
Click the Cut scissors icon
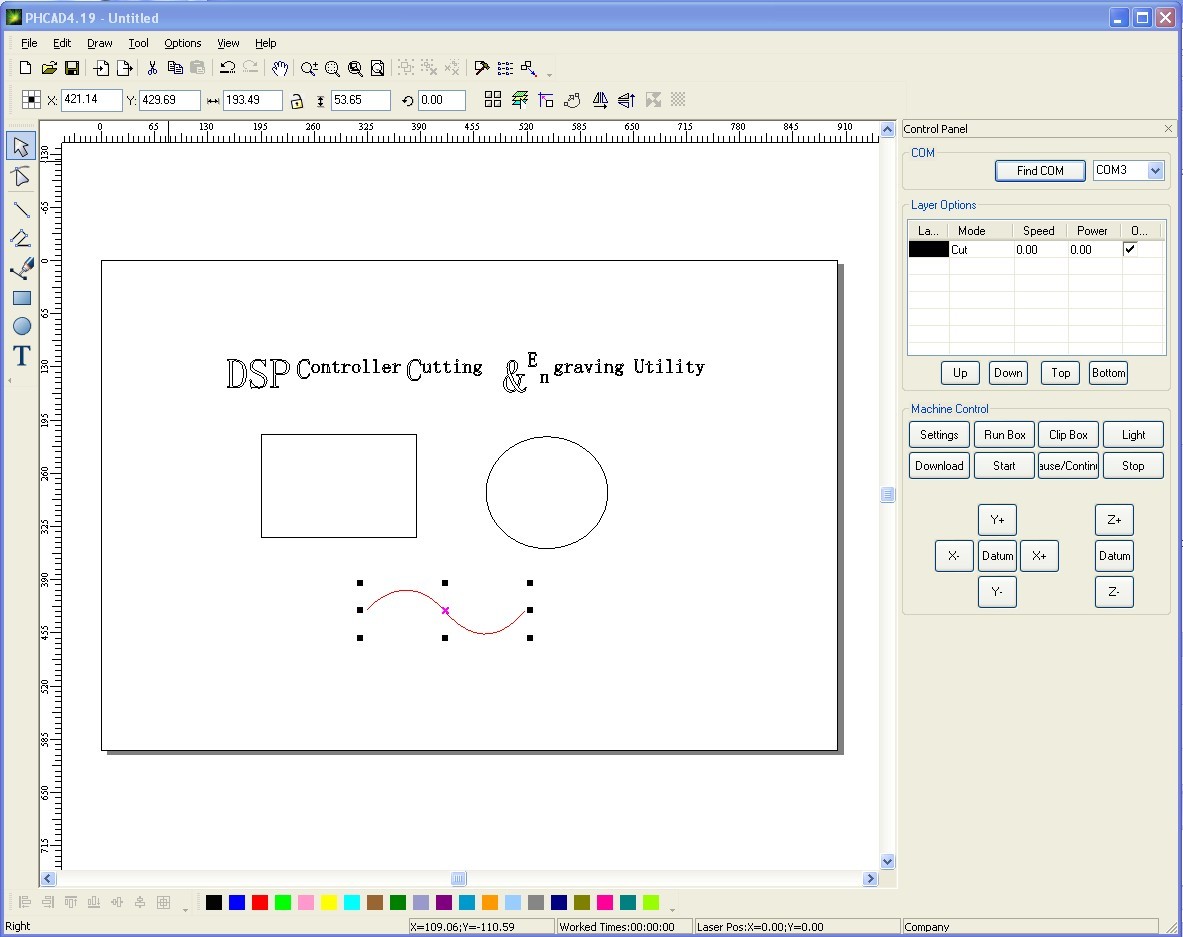(x=152, y=68)
